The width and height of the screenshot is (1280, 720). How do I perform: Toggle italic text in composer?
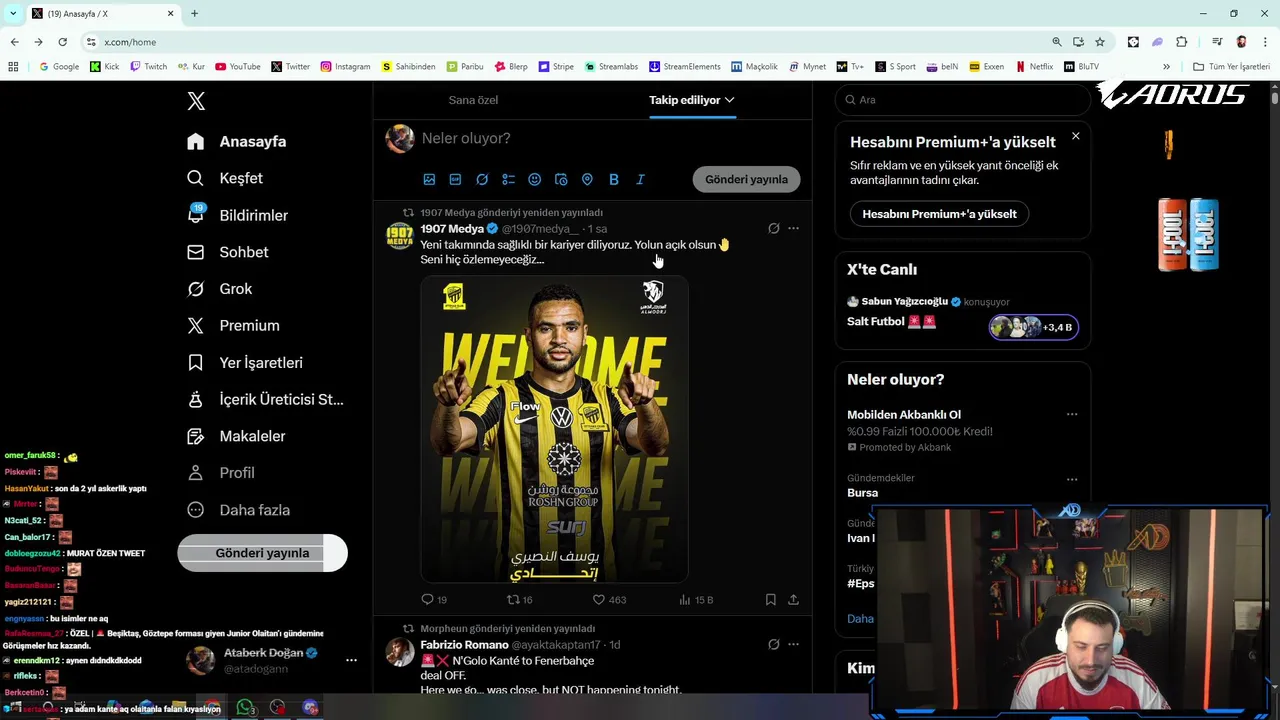coord(640,180)
